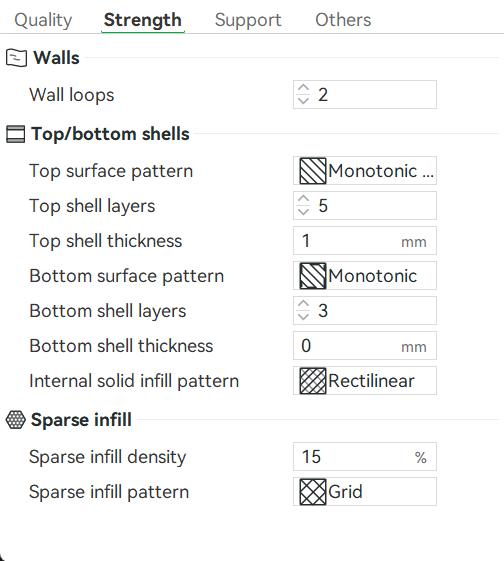Decrease Wall loops with down arrow
This screenshot has width=504, height=561.
tap(303, 100)
